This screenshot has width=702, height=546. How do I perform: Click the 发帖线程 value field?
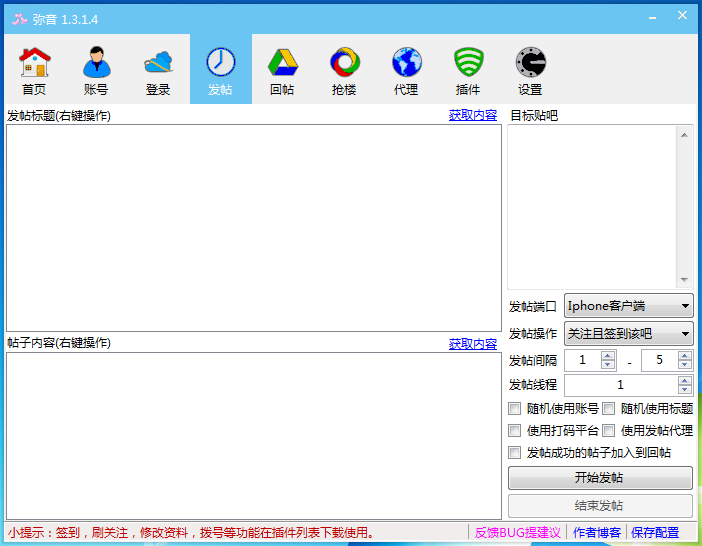[x=621, y=385]
